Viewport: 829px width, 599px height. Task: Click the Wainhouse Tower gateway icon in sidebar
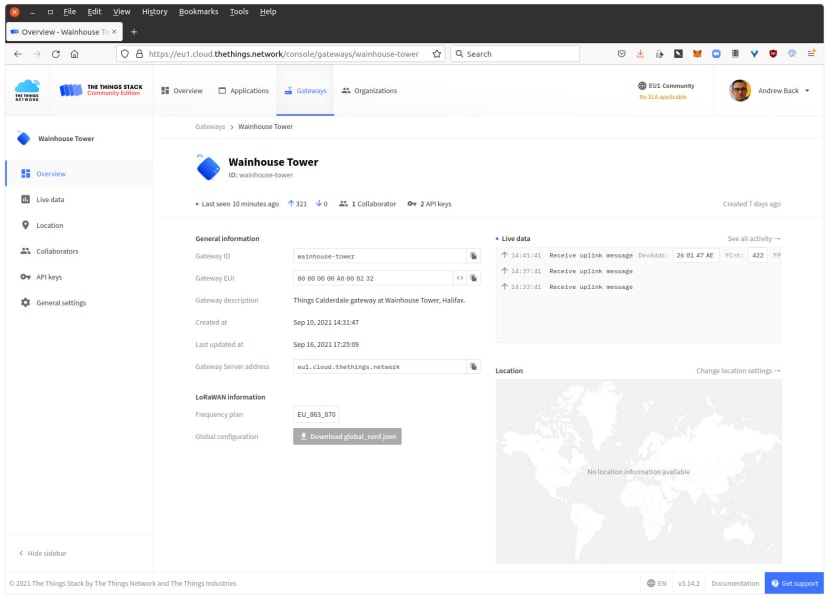(x=24, y=139)
